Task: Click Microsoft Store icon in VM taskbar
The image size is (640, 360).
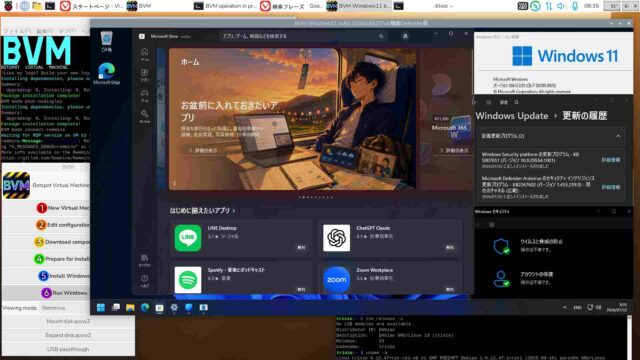Action: 160,307
